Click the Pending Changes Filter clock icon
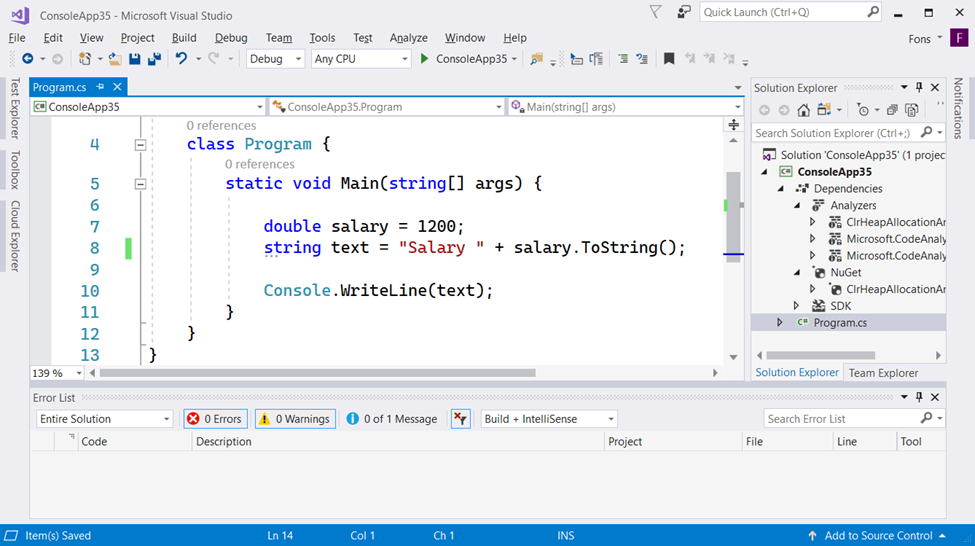The width and height of the screenshot is (975, 546). [x=863, y=110]
